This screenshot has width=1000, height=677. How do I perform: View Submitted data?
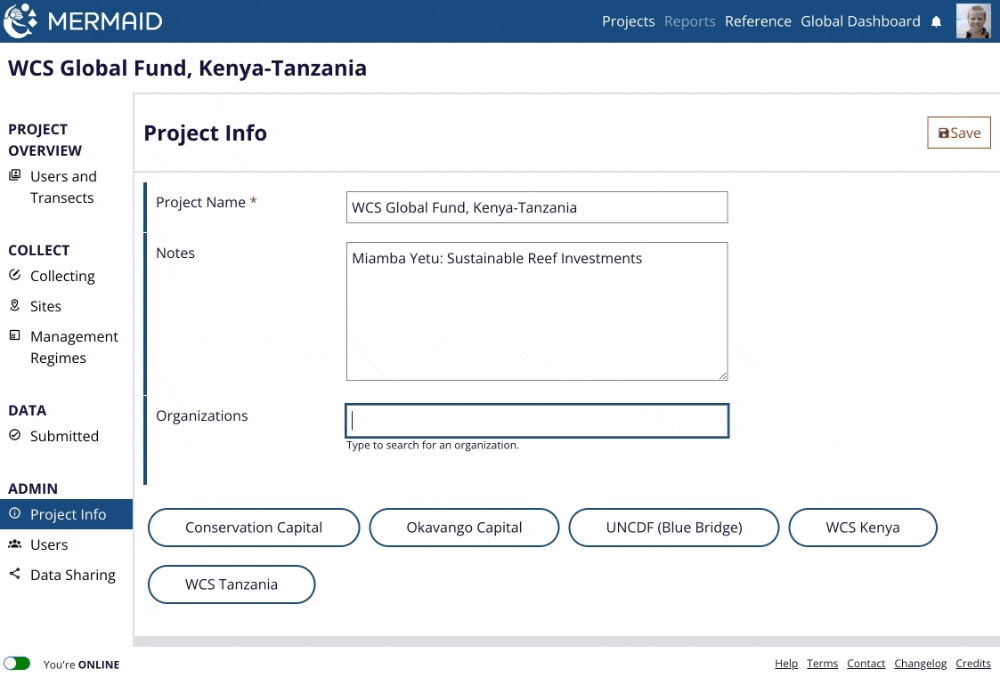pyautogui.click(x=64, y=436)
